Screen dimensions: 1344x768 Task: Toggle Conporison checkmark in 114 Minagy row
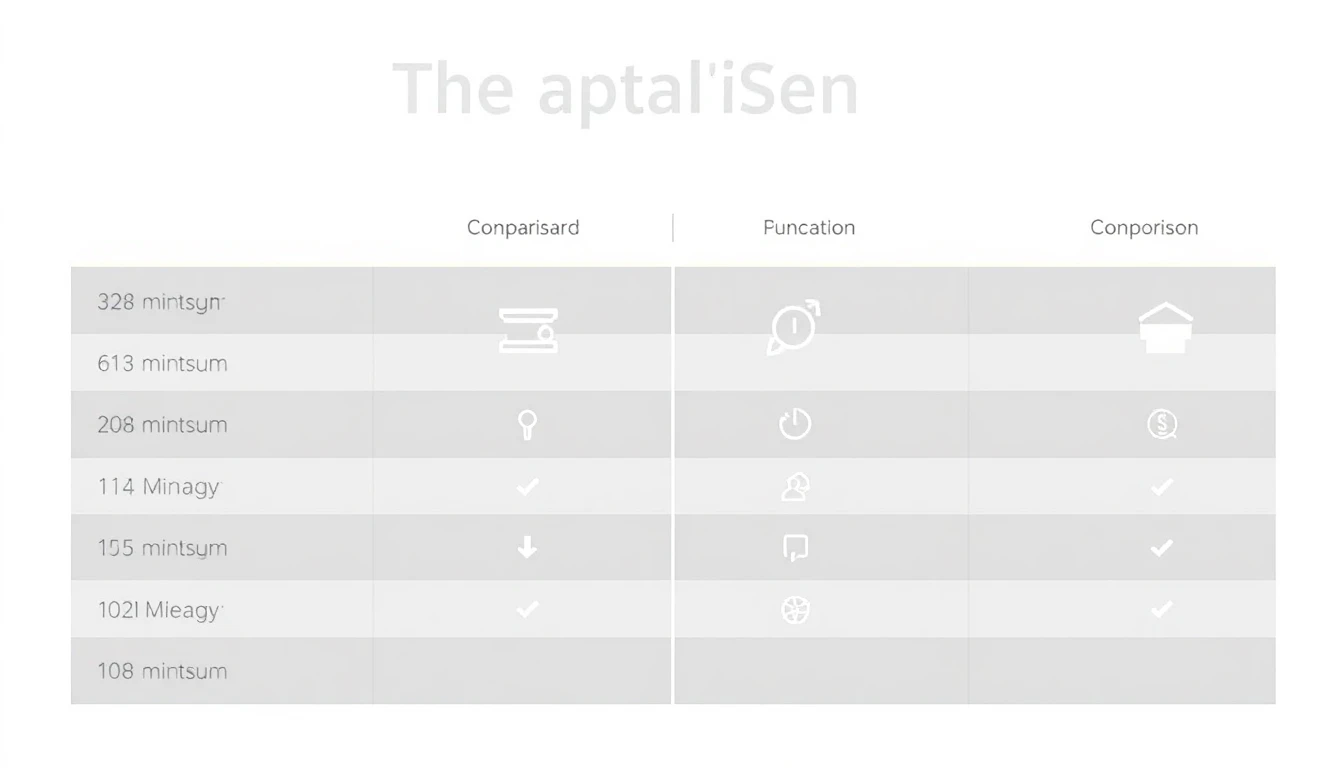[x=1162, y=487]
